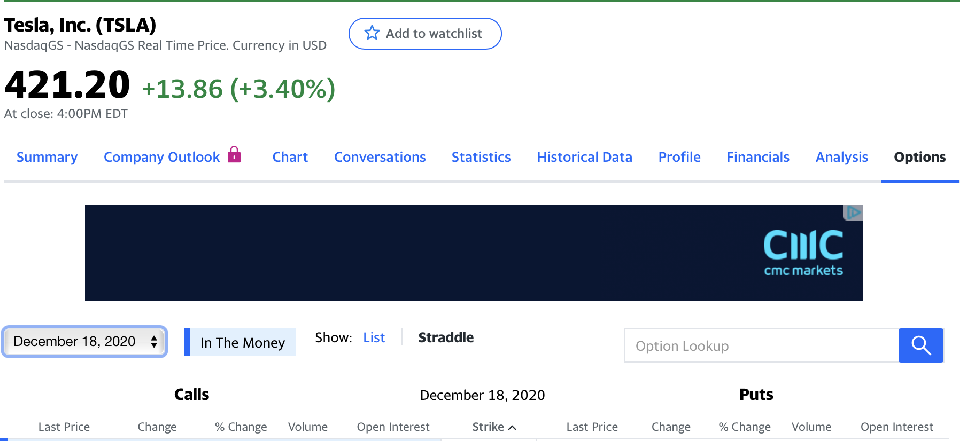Click the star icon on Add to watchlist
This screenshot has height=441, width=960.
tap(372, 33)
